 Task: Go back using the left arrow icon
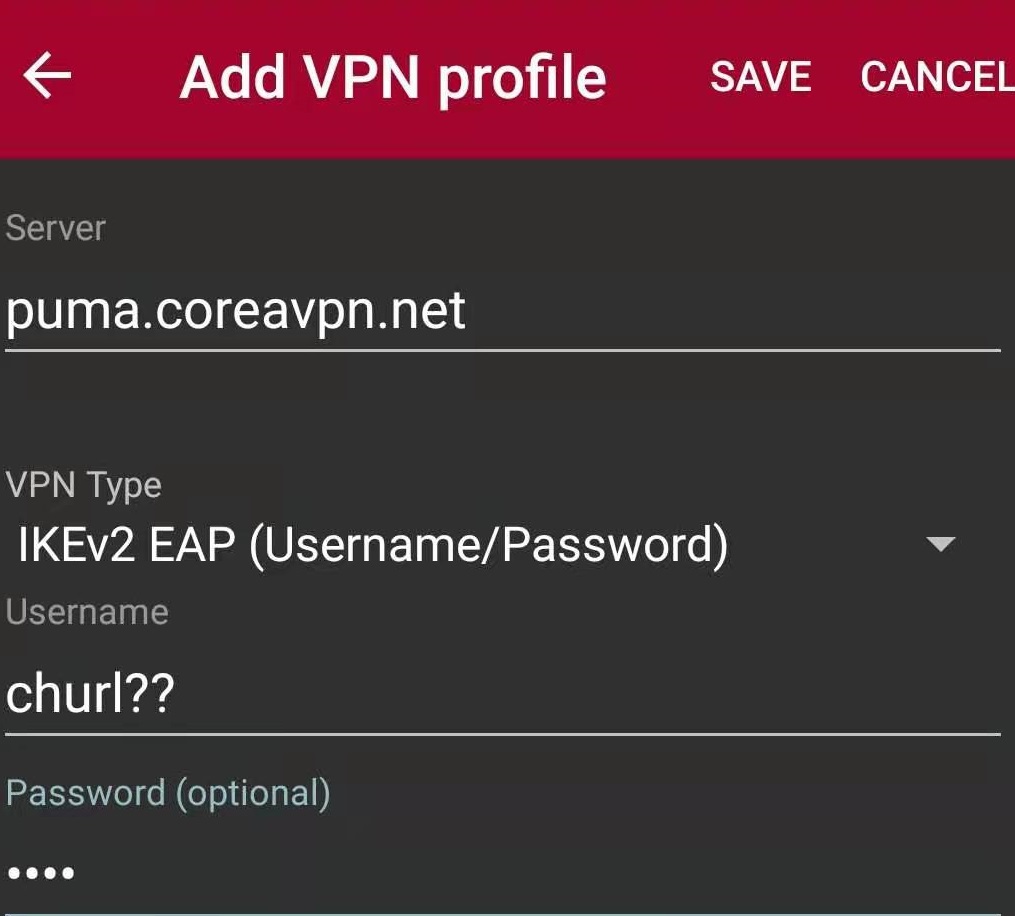[47, 76]
